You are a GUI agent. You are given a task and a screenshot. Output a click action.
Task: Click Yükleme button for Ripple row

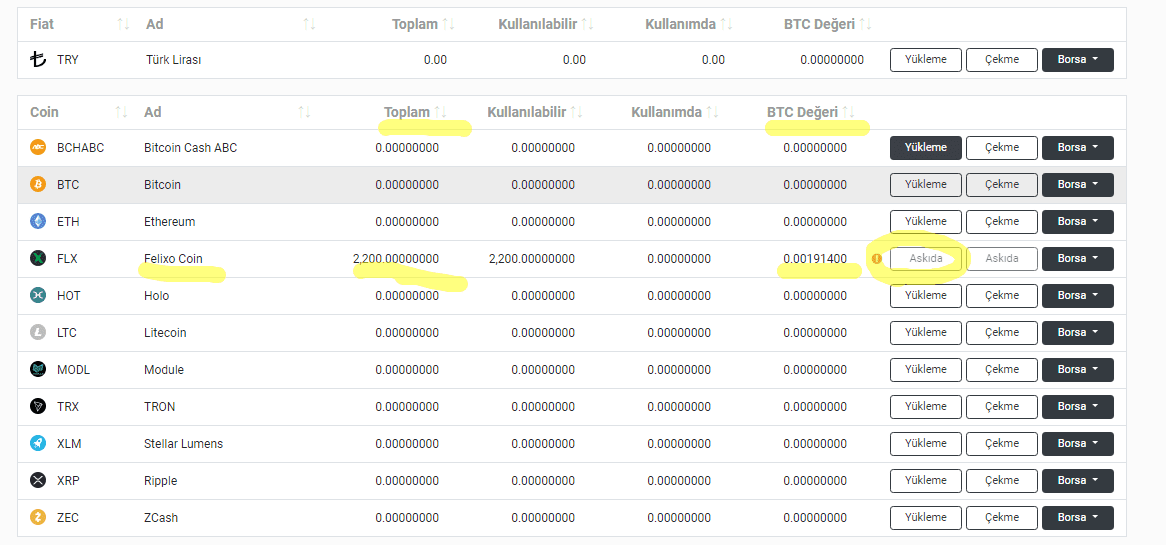pyautogui.click(x=926, y=480)
